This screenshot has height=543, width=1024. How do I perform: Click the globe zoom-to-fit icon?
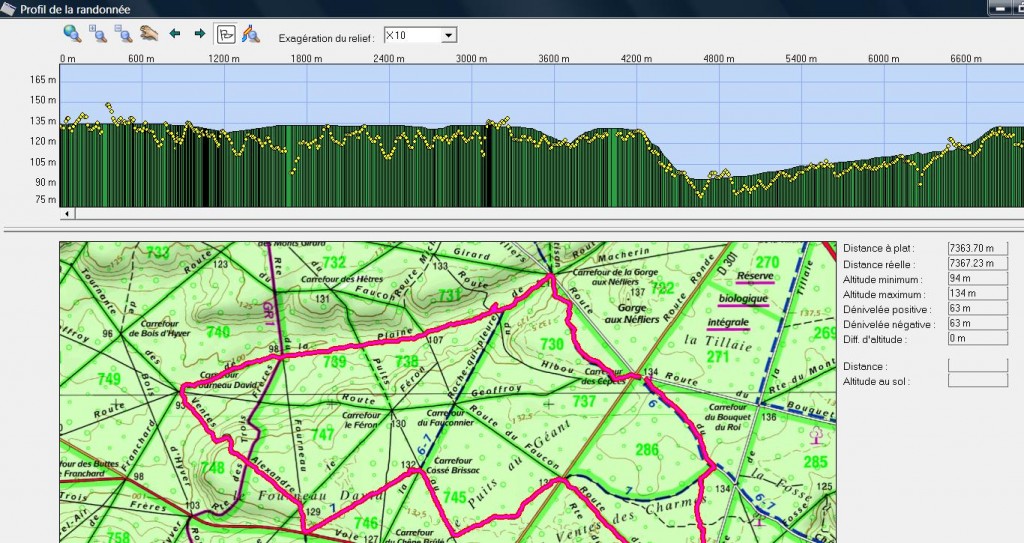coord(72,33)
